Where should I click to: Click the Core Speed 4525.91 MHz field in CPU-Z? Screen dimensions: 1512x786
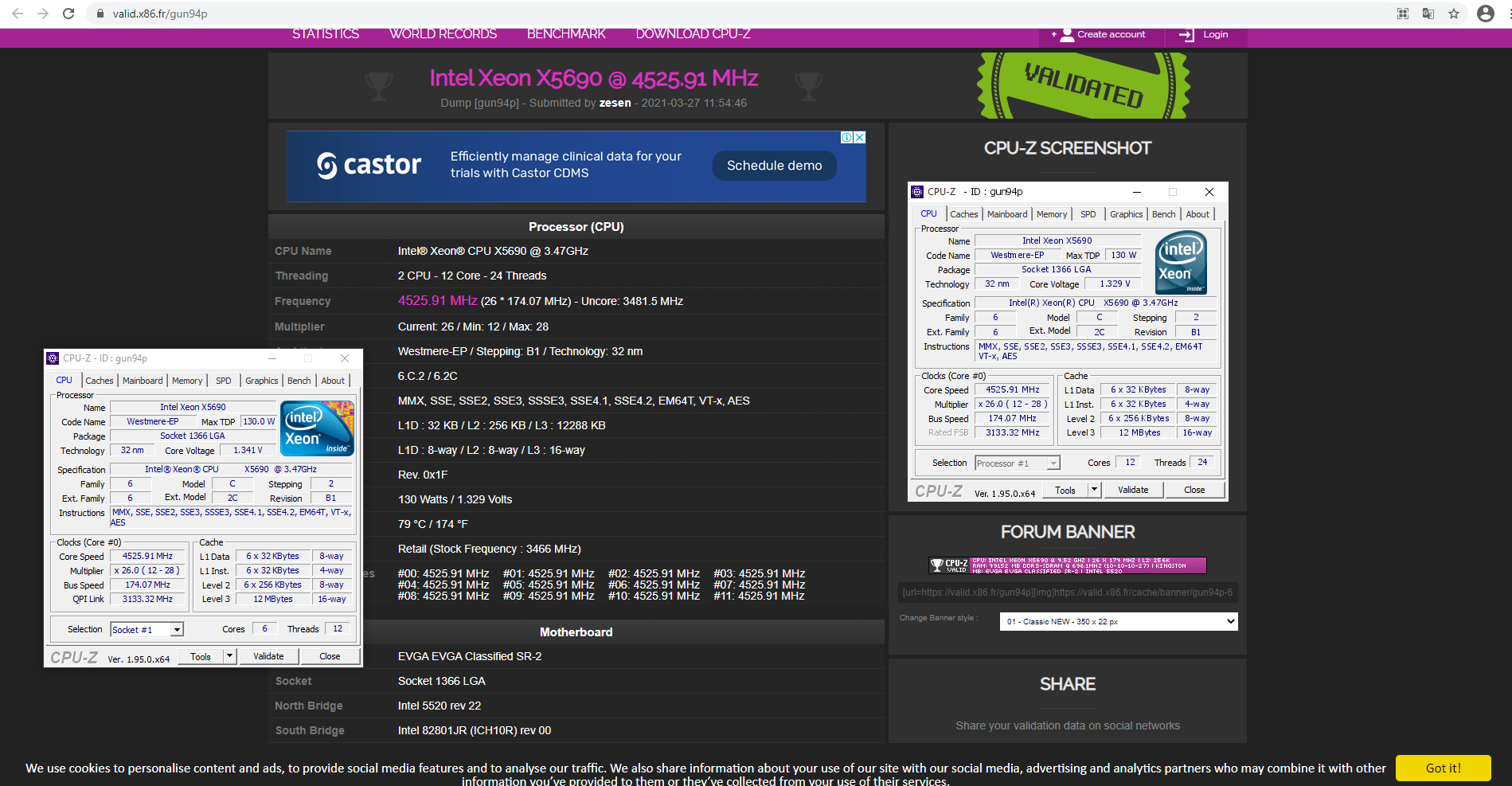click(147, 556)
